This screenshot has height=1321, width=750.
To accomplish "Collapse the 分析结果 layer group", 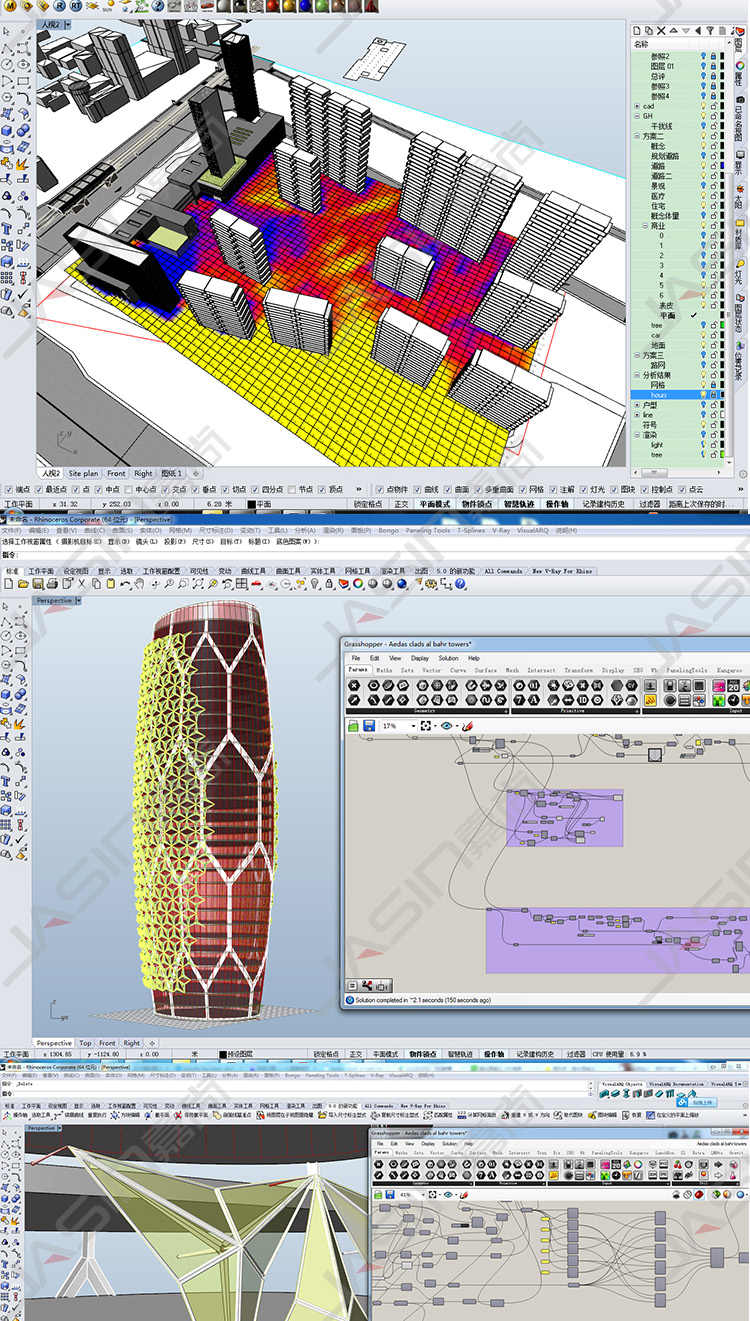I will pyautogui.click(x=637, y=375).
